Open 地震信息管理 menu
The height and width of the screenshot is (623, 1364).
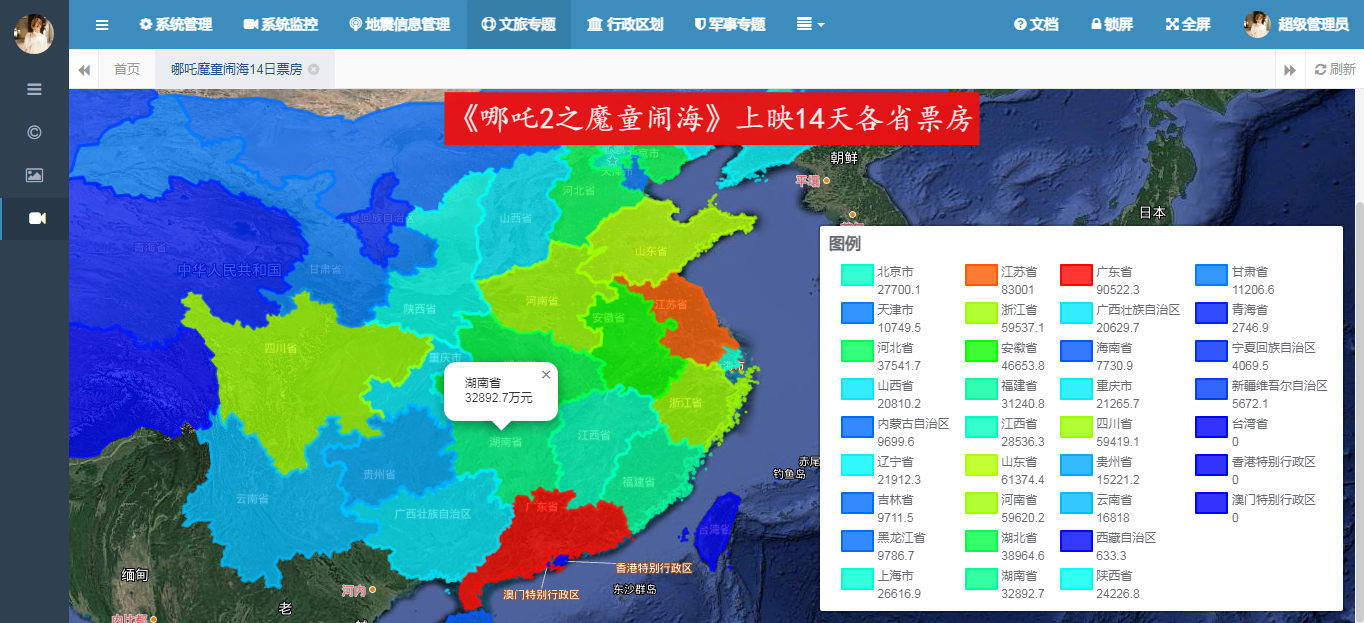pyautogui.click(x=400, y=24)
